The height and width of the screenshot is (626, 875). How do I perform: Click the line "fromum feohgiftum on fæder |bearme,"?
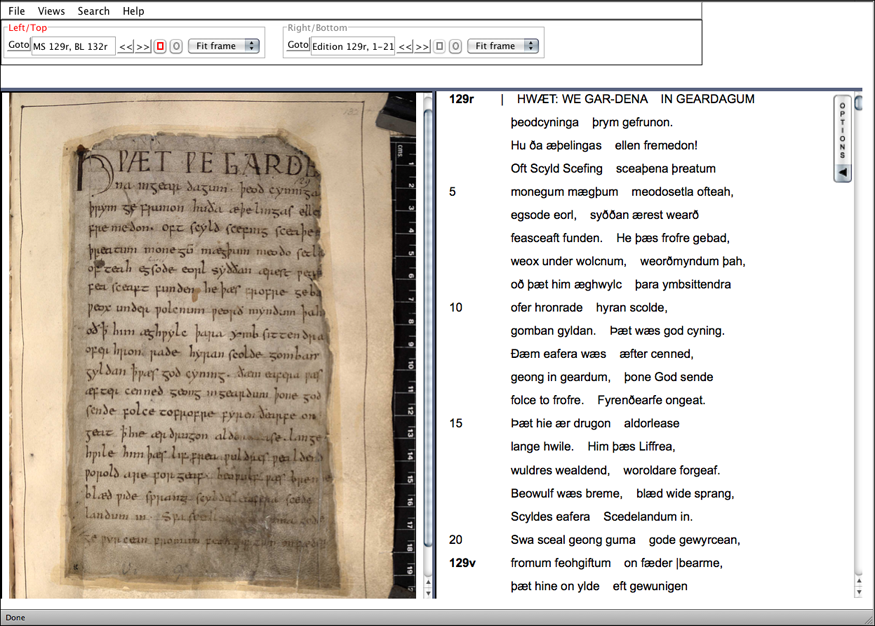tap(617, 563)
